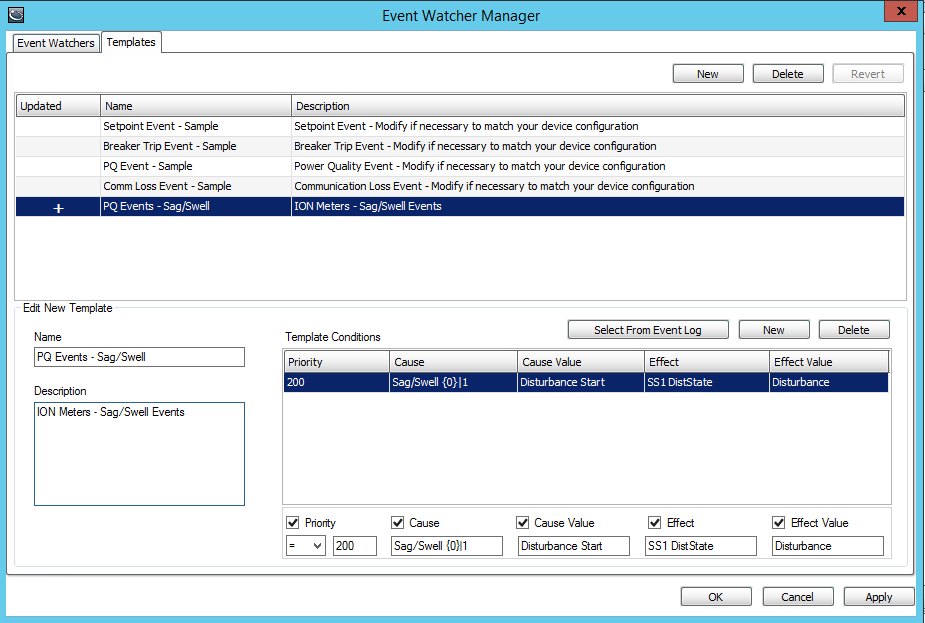Add a new template condition with New
The height and width of the screenshot is (623, 925).
(x=774, y=330)
